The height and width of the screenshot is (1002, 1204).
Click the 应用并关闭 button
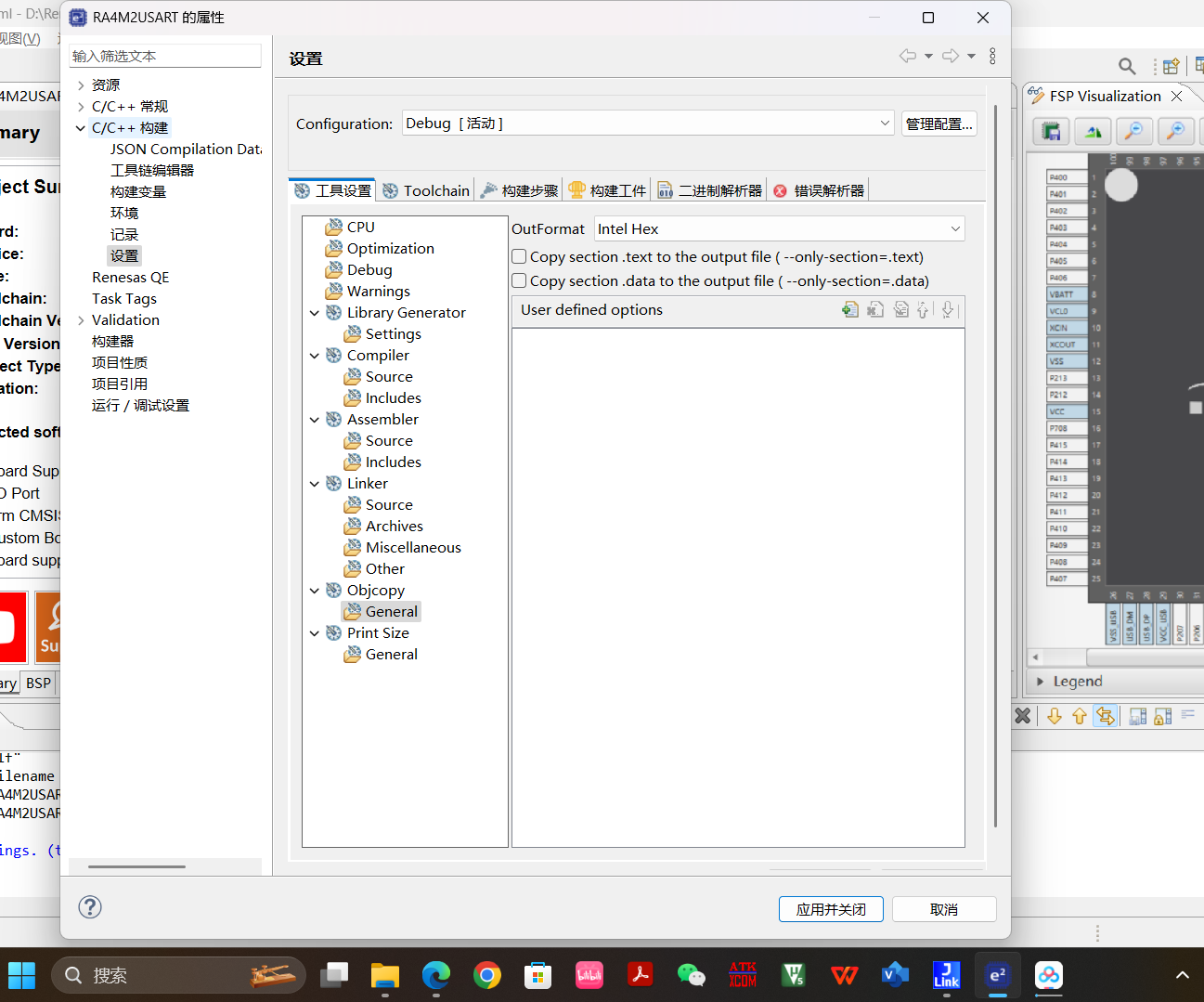[x=831, y=909]
